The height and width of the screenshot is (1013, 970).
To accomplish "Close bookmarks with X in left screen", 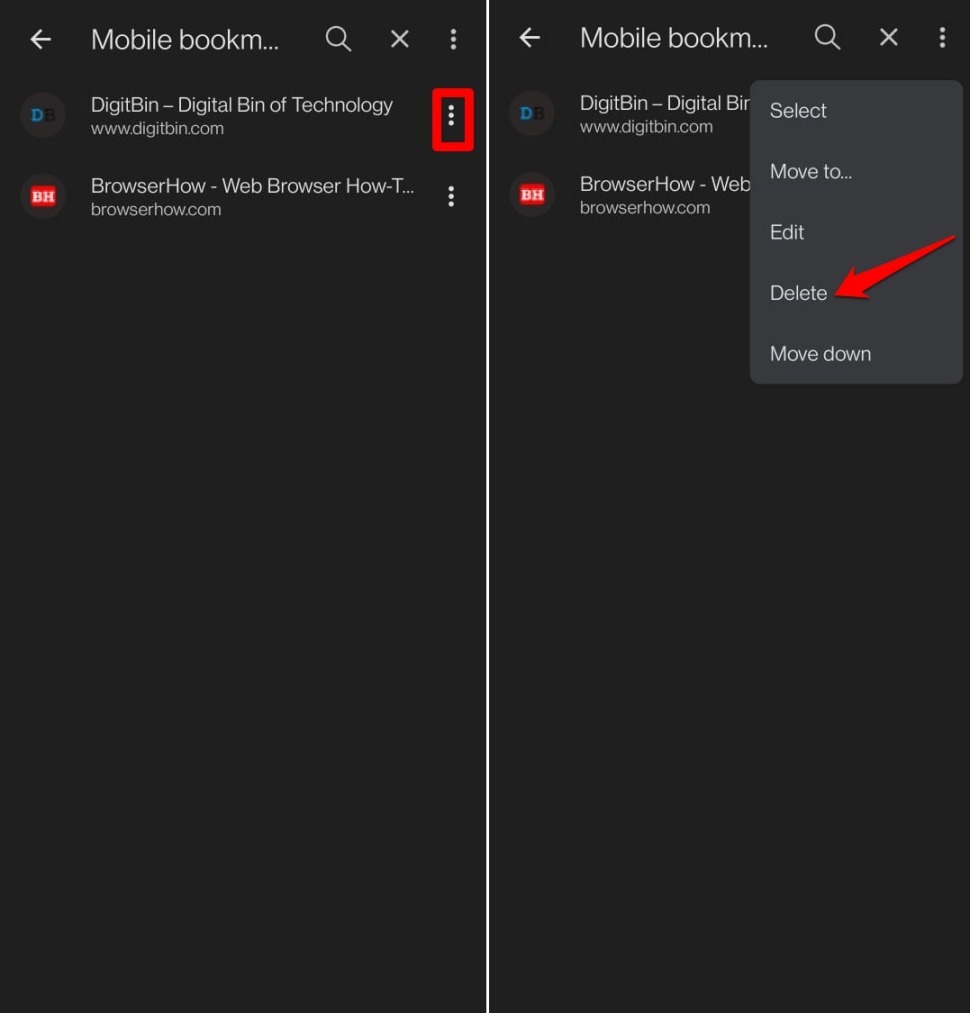I will pos(399,39).
